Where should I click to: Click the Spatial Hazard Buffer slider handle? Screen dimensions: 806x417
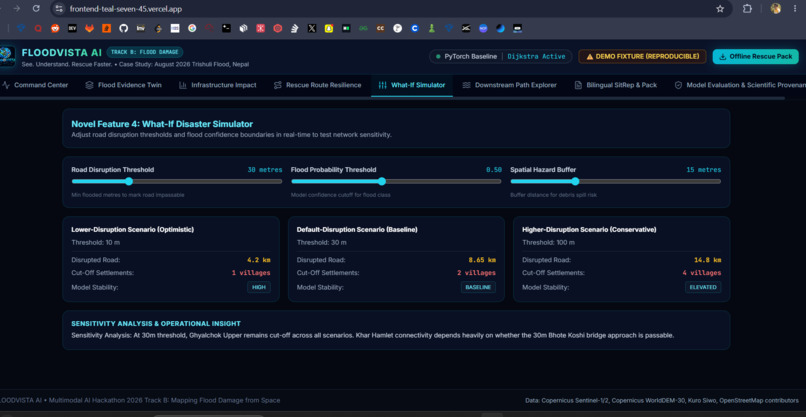(x=575, y=181)
